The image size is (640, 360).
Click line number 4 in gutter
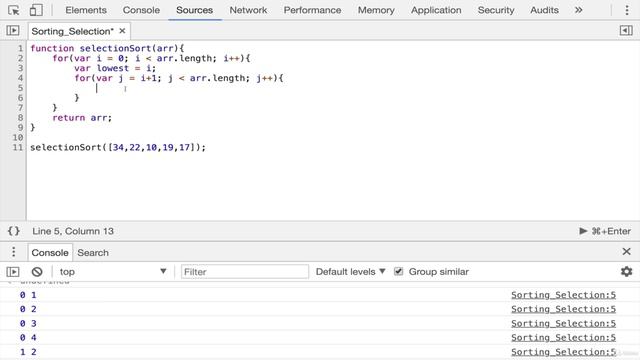(x=20, y=78)
